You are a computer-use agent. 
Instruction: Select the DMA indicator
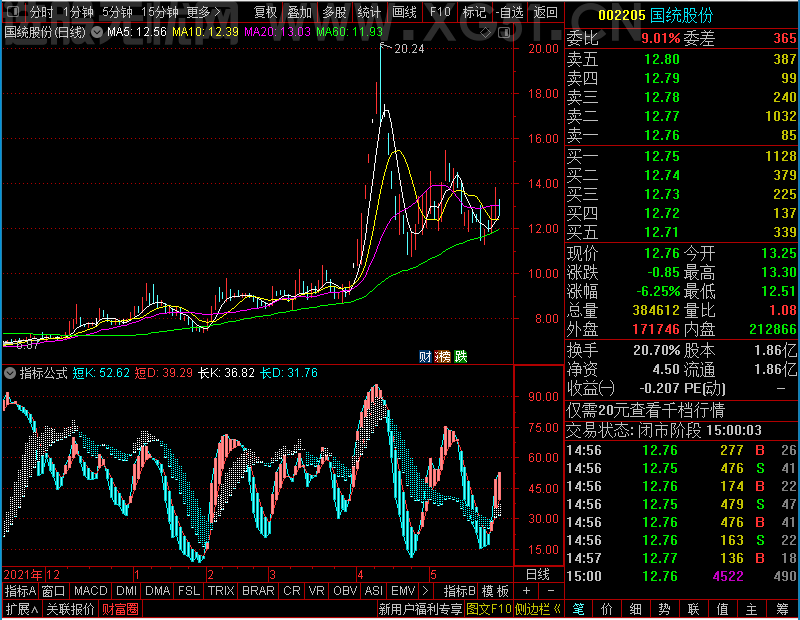[x=158, y=590]
